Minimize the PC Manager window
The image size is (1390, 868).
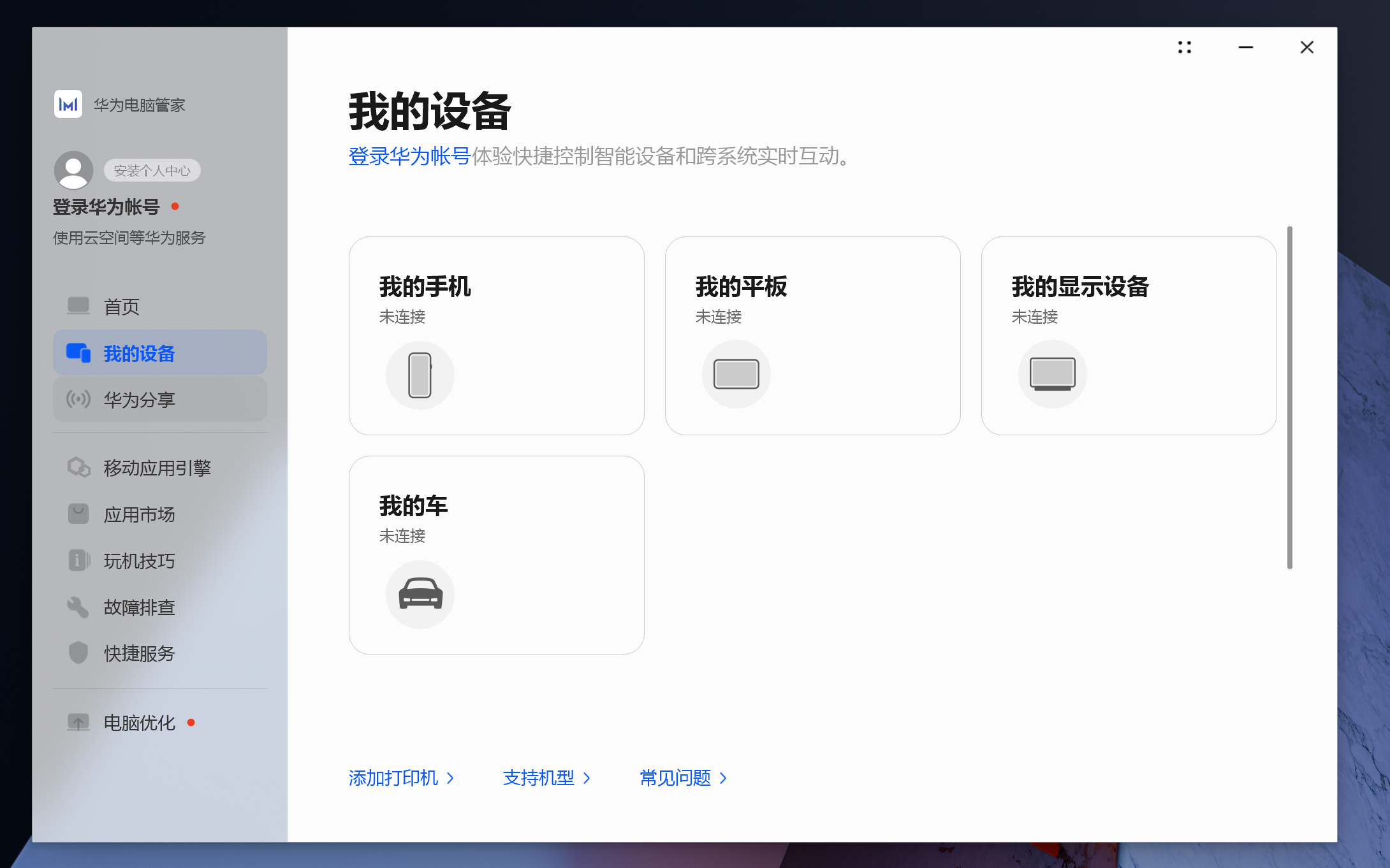pyautogui.click(x=1246, y=47)
